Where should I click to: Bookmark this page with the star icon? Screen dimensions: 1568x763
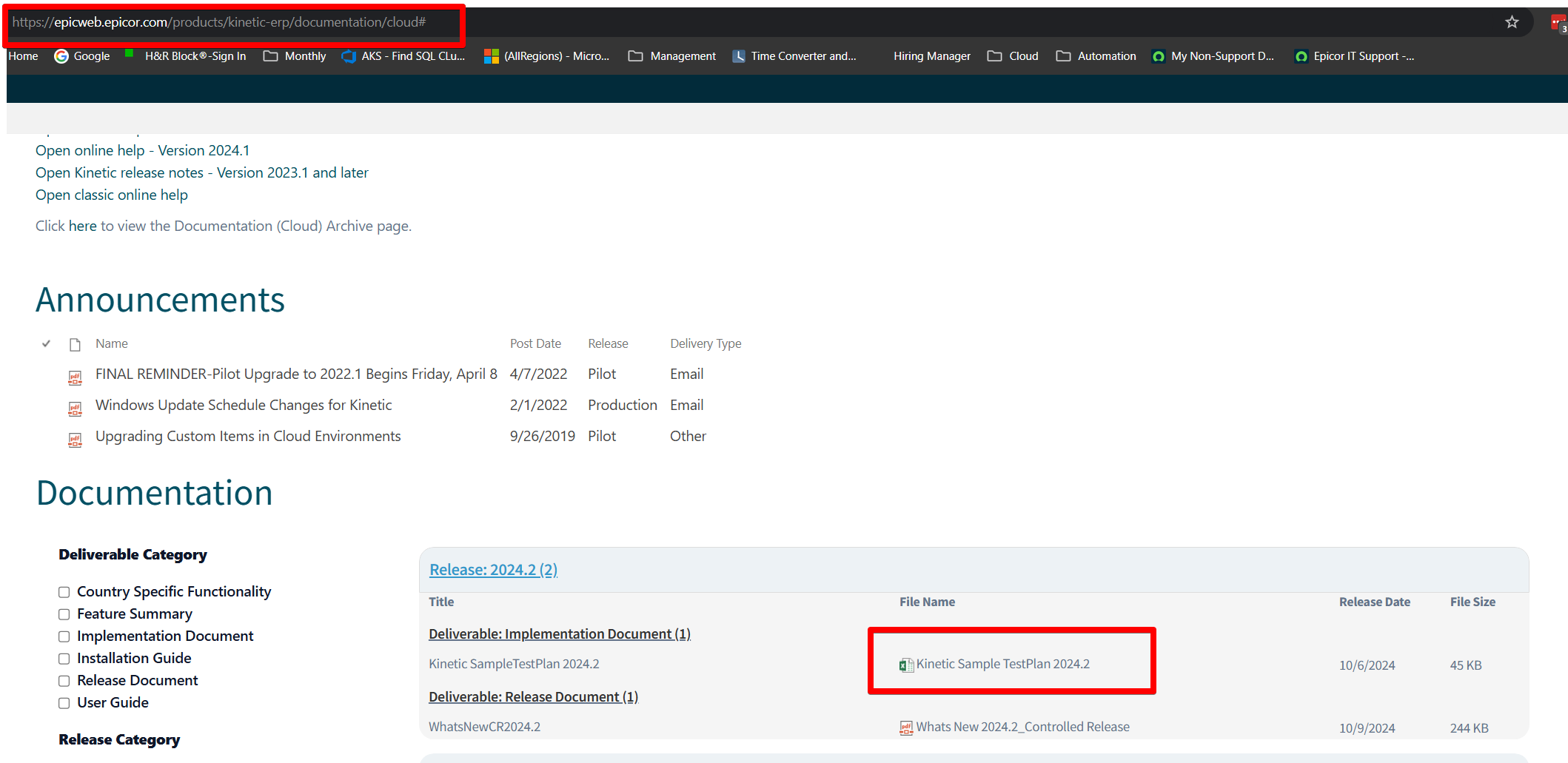tap(1512, 22)
